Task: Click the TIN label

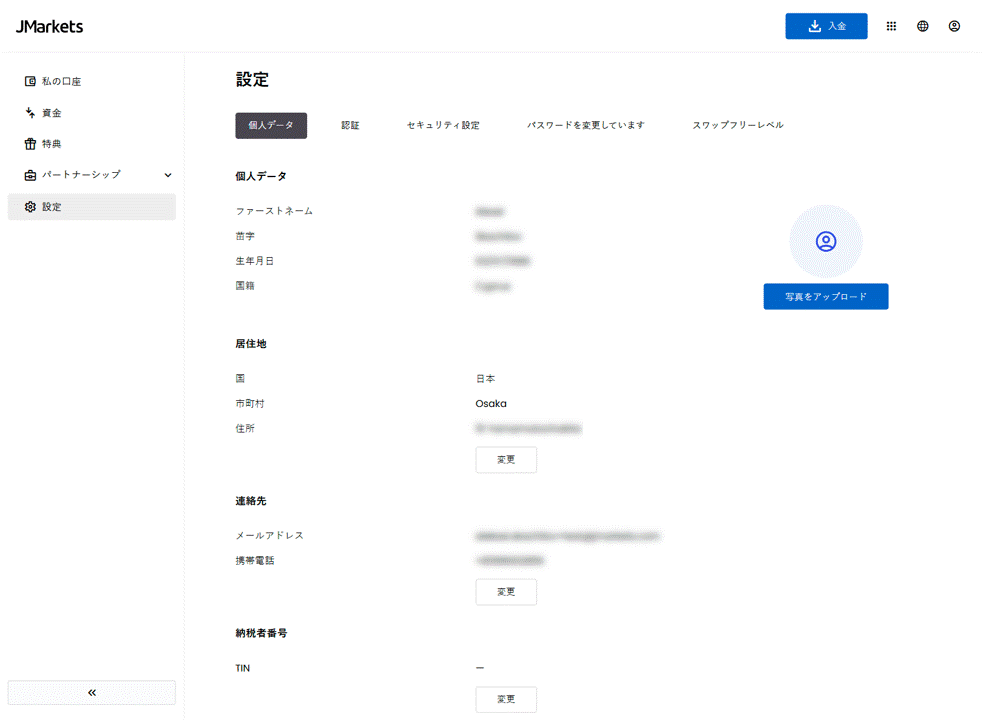Action: click(x=243, y=669)
